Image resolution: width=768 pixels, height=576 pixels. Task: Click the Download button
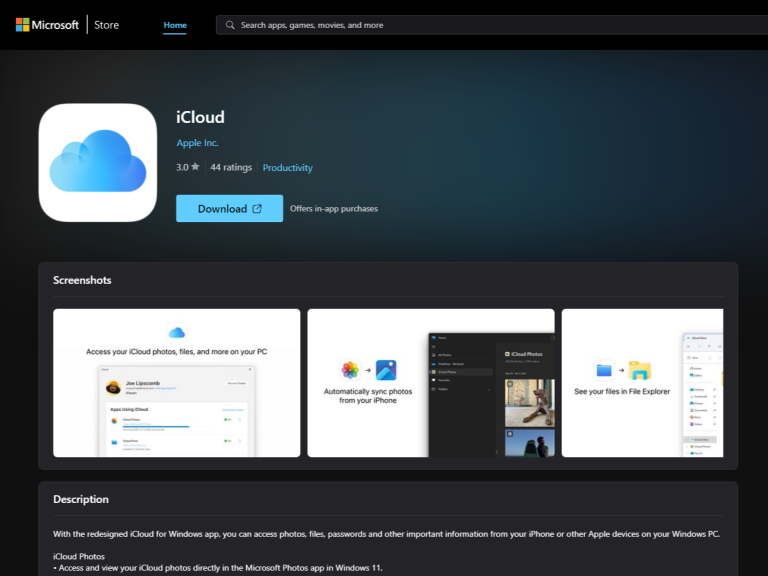click(x=230, y=208)
